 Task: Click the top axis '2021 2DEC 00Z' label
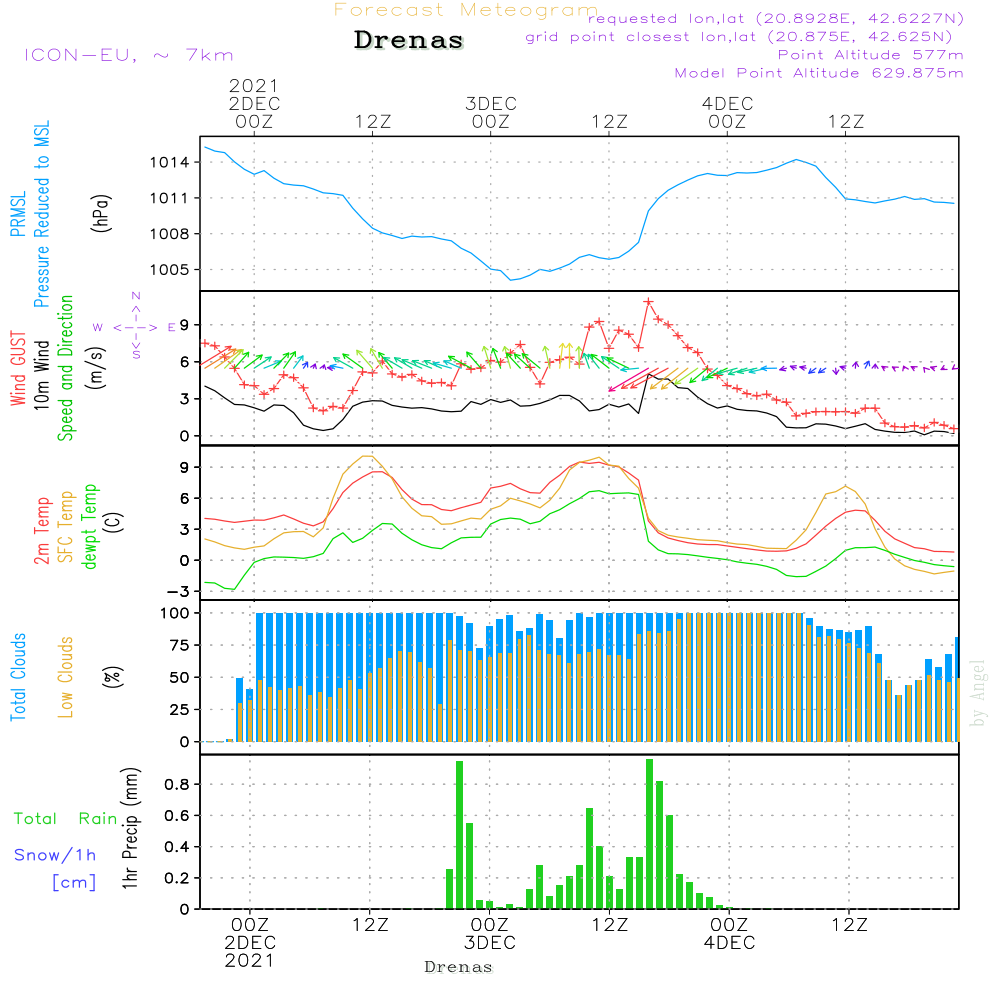(x=254, y=104)
